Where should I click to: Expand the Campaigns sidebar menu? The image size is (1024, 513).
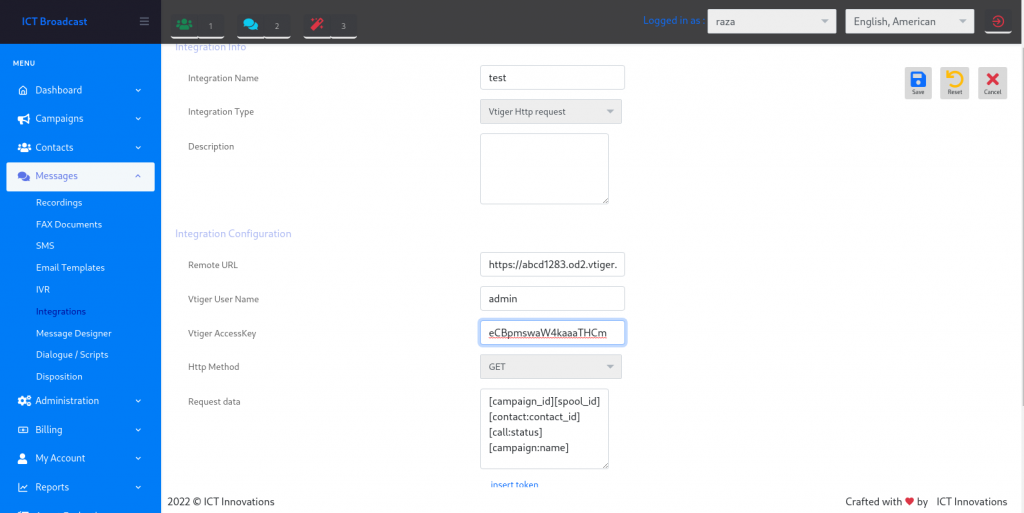click(80, 118)
